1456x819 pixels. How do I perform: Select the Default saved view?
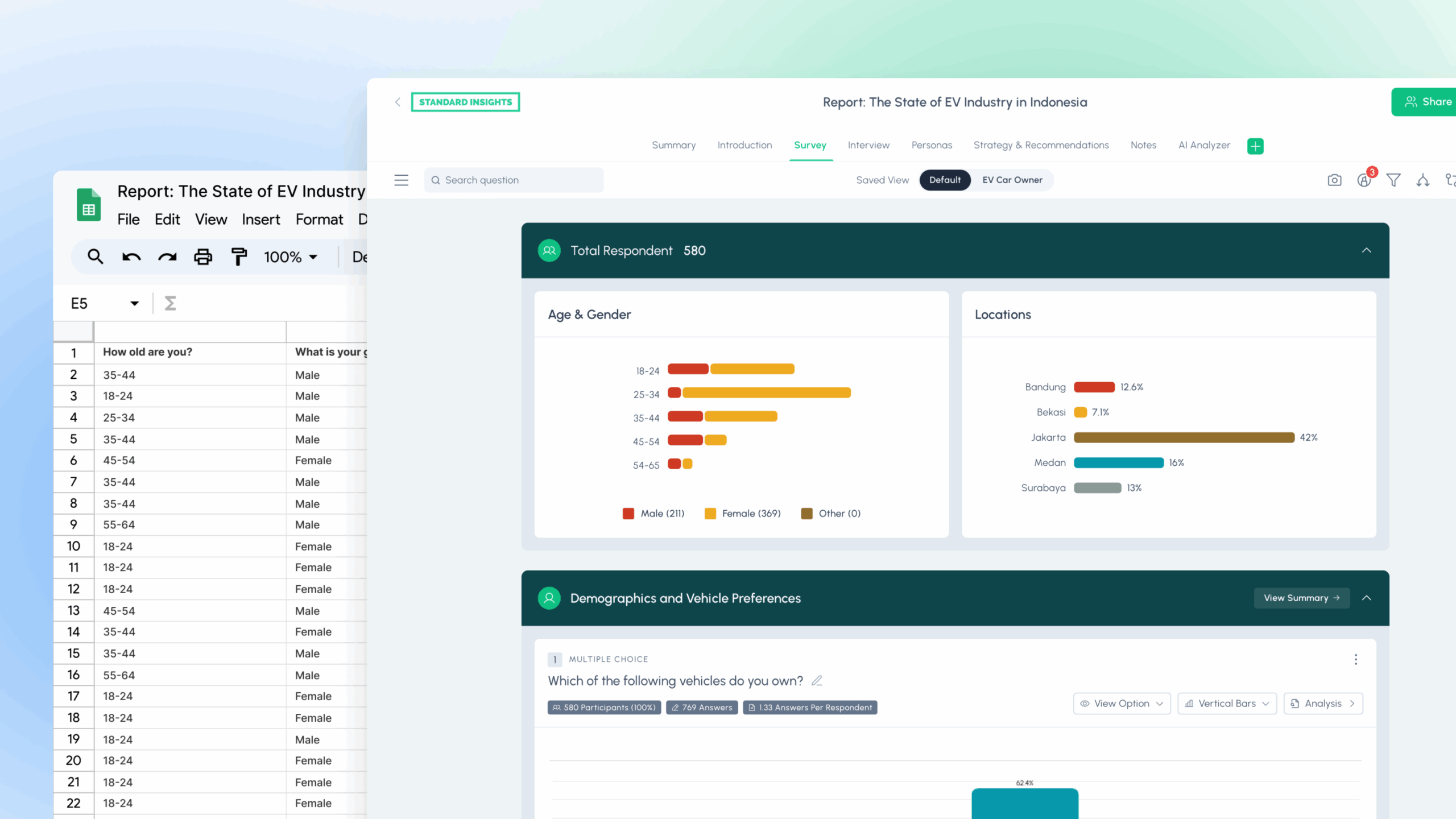pyautogui.click(x=945, y=180)
